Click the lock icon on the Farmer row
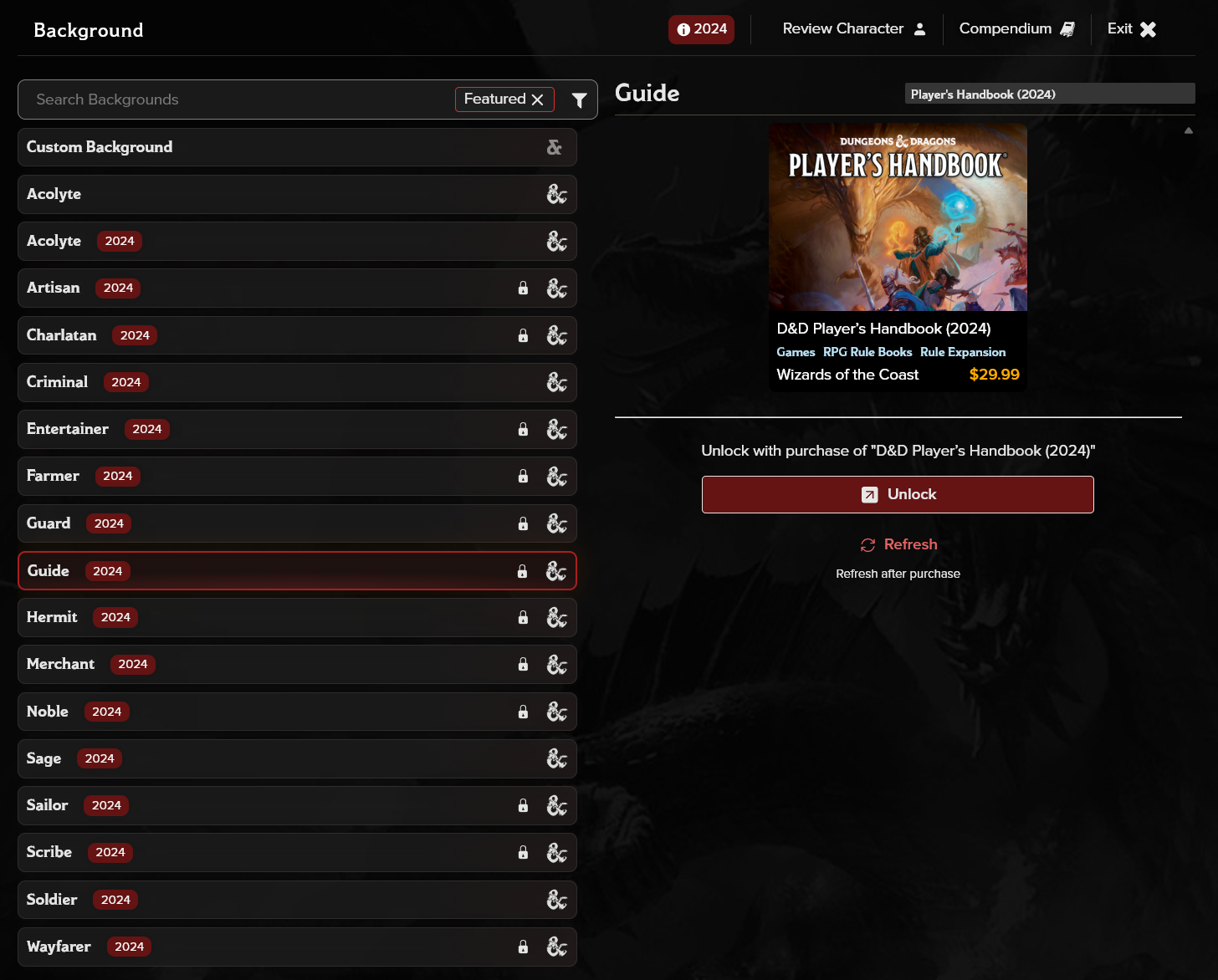The height and width of the screenshot is (980, 1218). pyautogui.click(x=523, y=476)
